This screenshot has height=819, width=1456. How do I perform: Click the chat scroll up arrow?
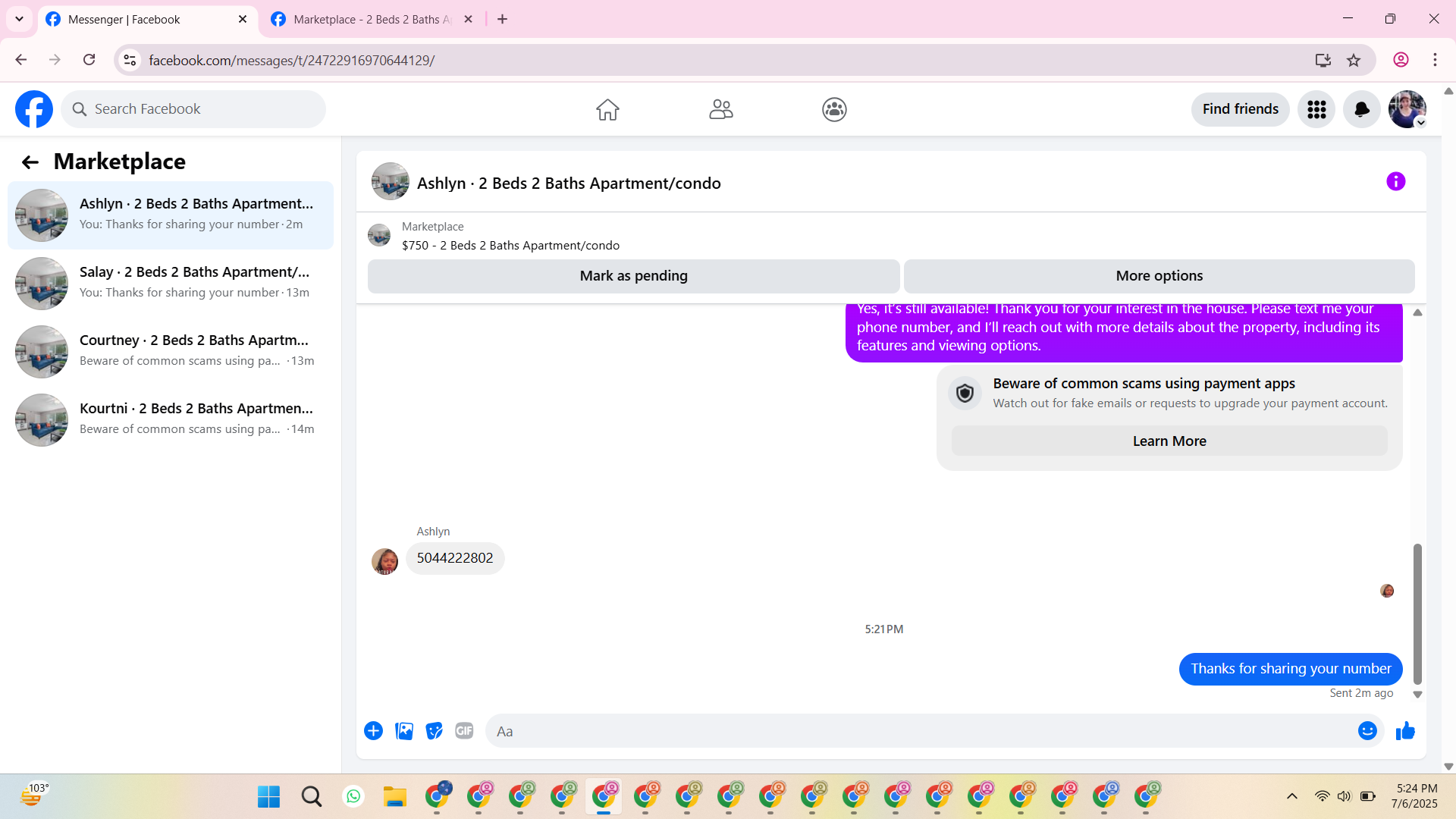click(1417, 312)
